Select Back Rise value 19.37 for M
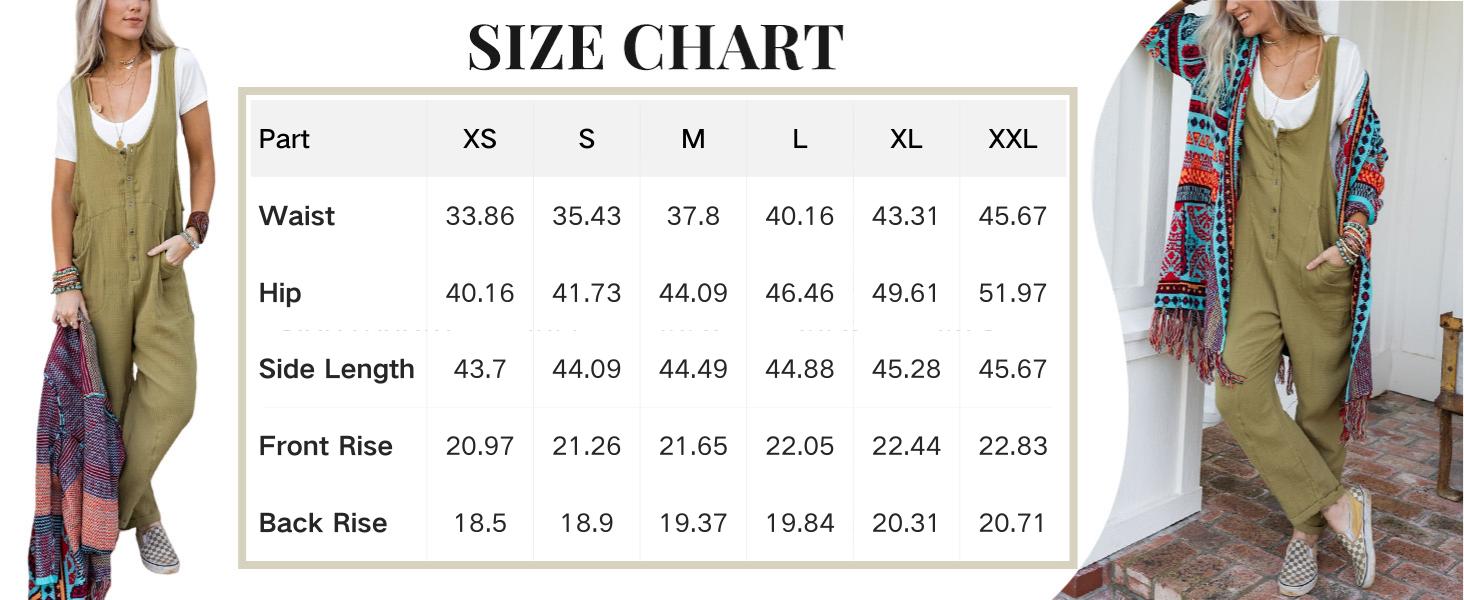 coord(693,523)
